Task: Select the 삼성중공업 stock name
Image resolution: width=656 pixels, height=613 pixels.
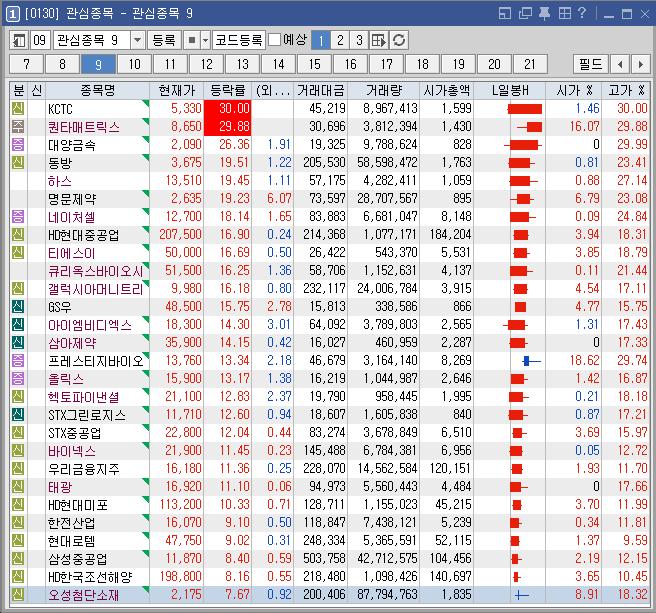Action: pyautogui.click(x=78, y=559)
